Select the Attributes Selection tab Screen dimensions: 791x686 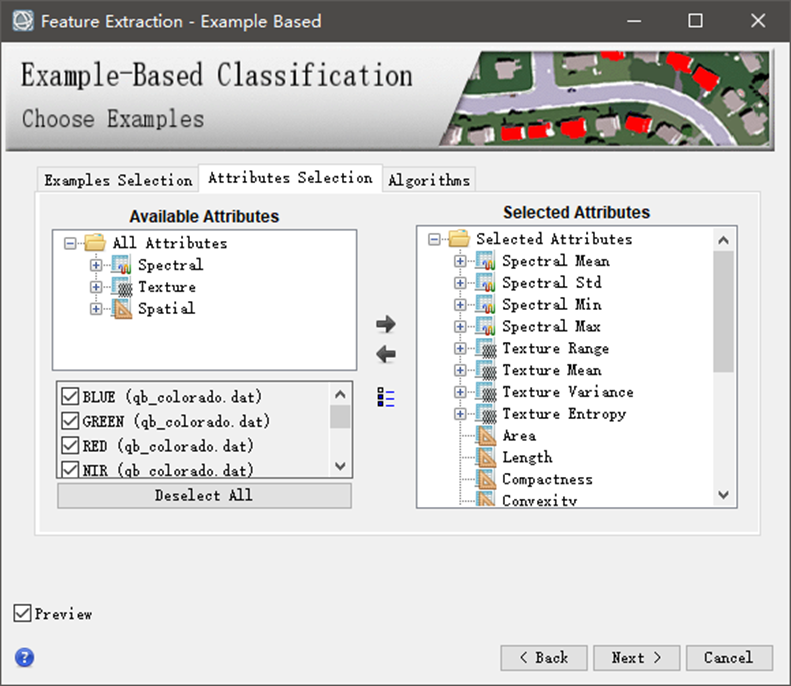pyautogui.click(x=291, y=178)
